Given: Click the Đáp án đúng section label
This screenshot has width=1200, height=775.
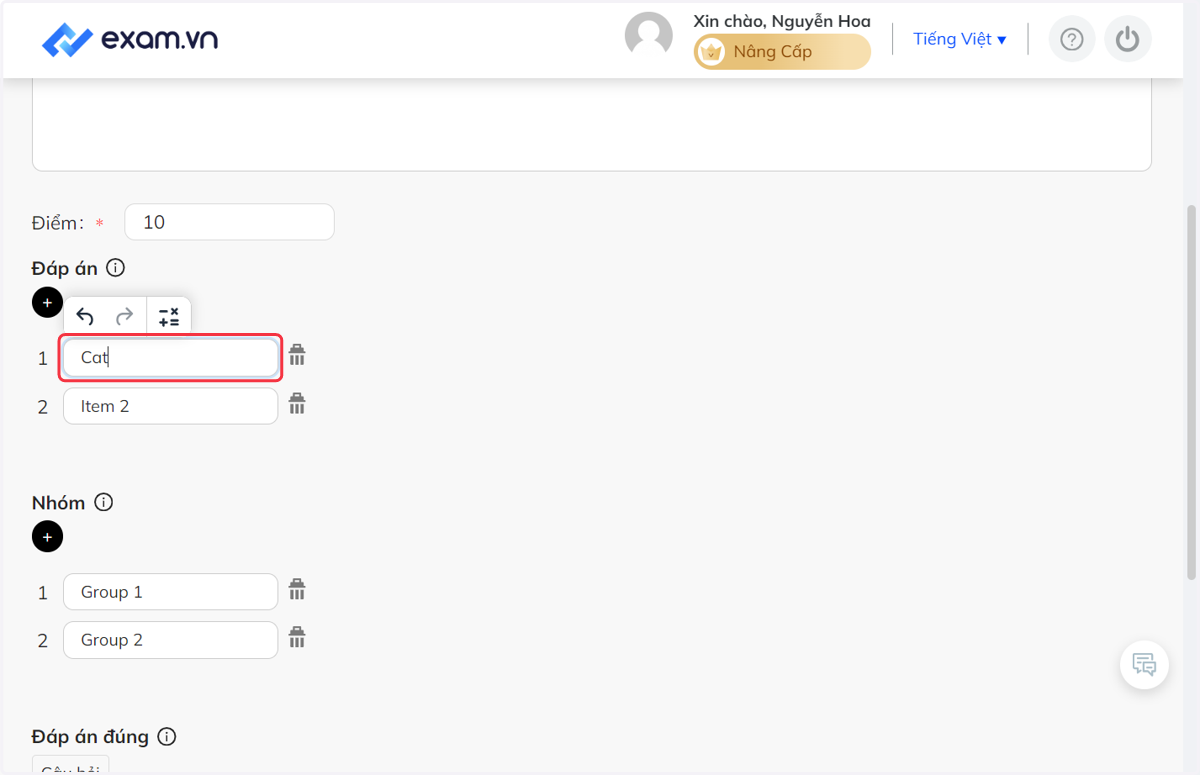Looking at the screenshot, I should pyautogui.click(x=90, y=737).
